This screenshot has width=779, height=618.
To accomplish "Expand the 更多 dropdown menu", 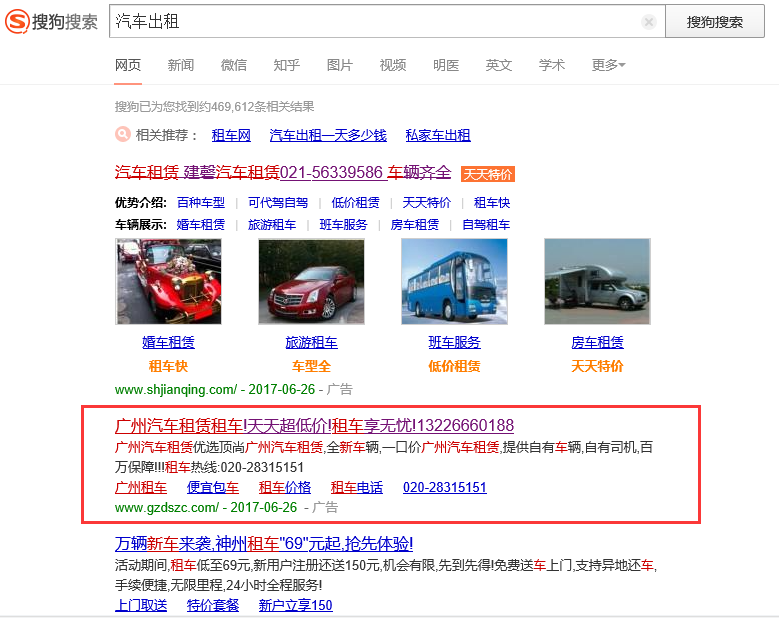I will pyautogui.click(x=609, y=65).
